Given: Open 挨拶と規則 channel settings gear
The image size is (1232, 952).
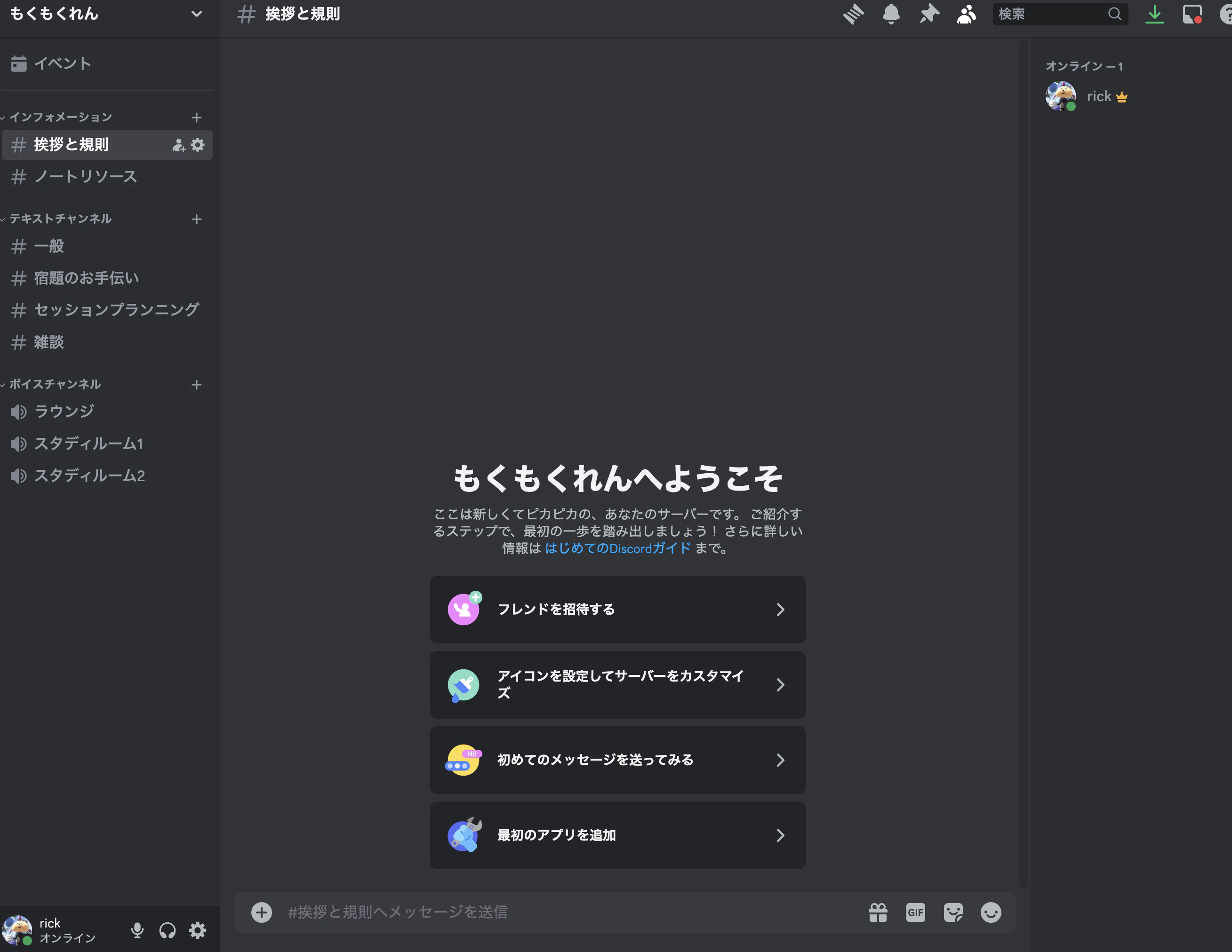Looking at the screenshot, I should click(198, 145).
